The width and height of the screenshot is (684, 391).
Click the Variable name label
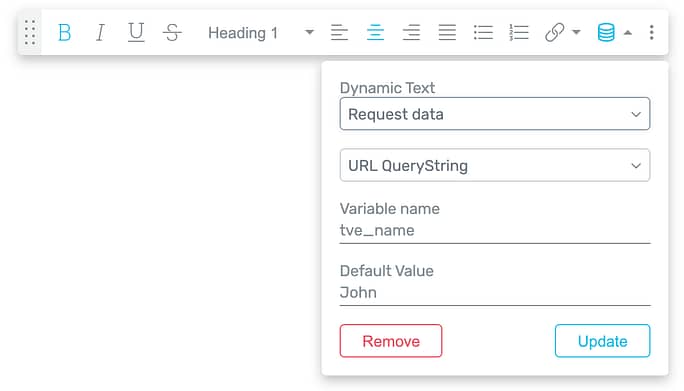pyautogui.click(x=390, y=209)
